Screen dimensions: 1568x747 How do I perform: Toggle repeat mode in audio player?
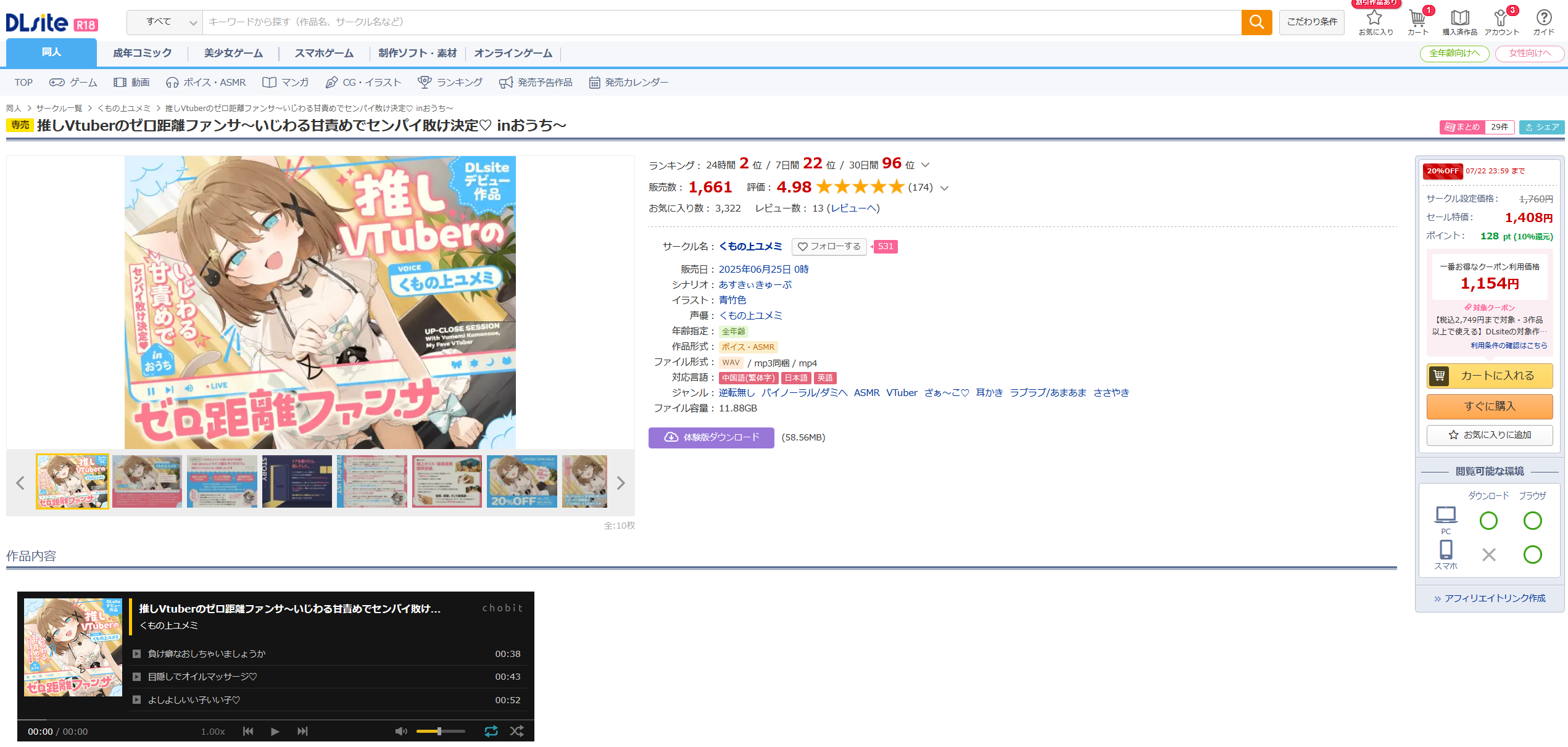coord(491,732)
